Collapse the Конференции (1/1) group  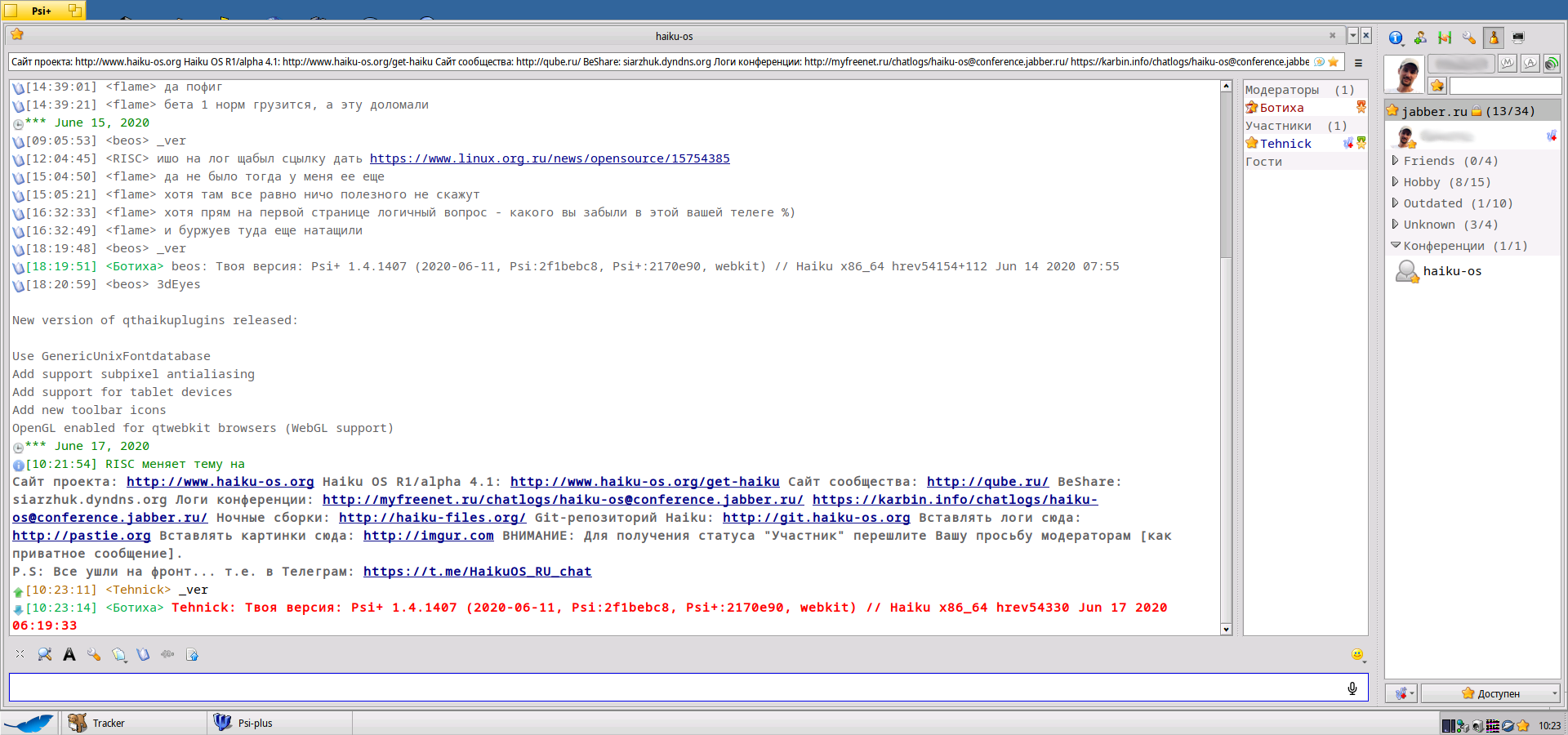coord(1472,246)
